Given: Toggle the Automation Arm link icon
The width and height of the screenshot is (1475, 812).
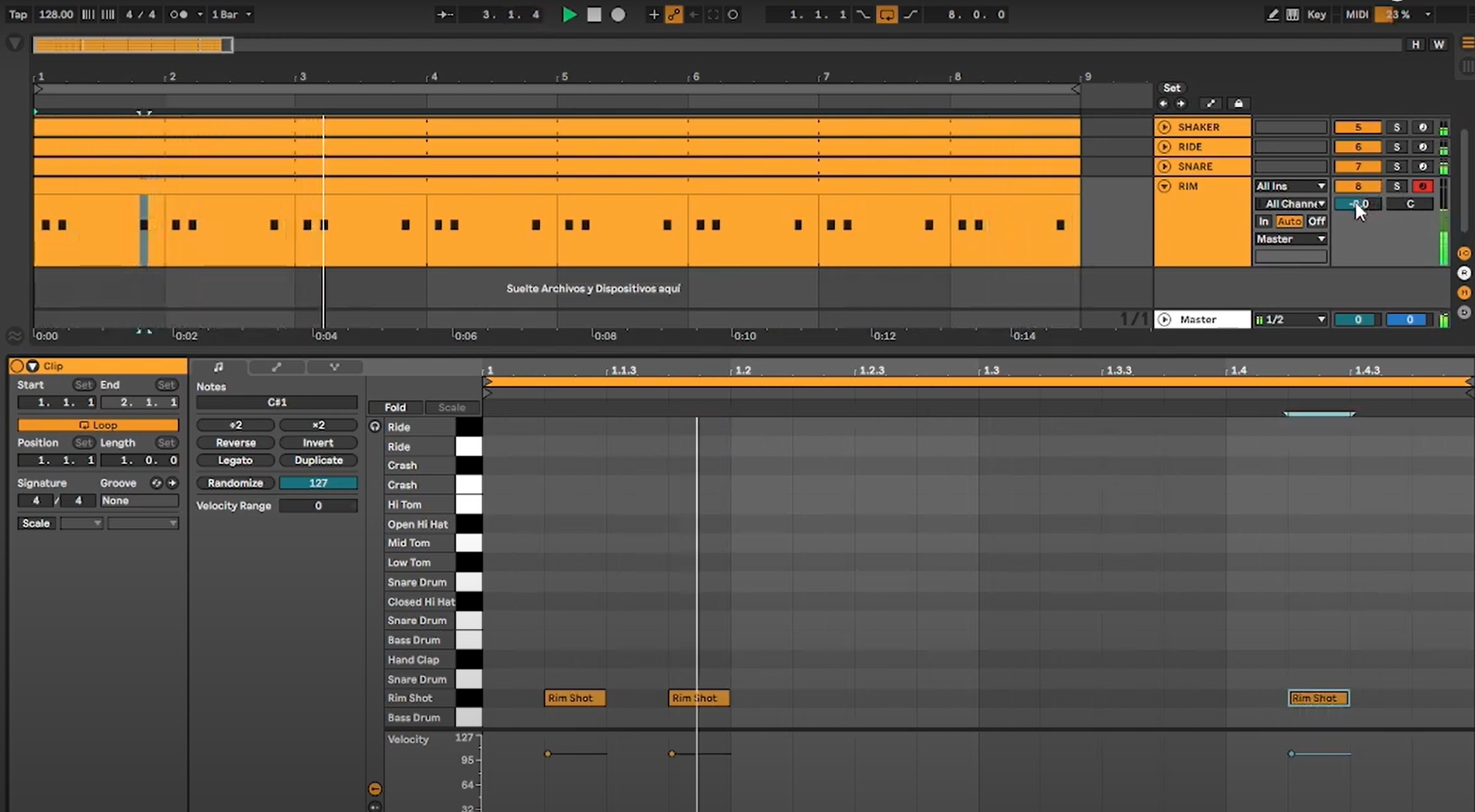Looking at the screenshot, I should click(673, 15).
